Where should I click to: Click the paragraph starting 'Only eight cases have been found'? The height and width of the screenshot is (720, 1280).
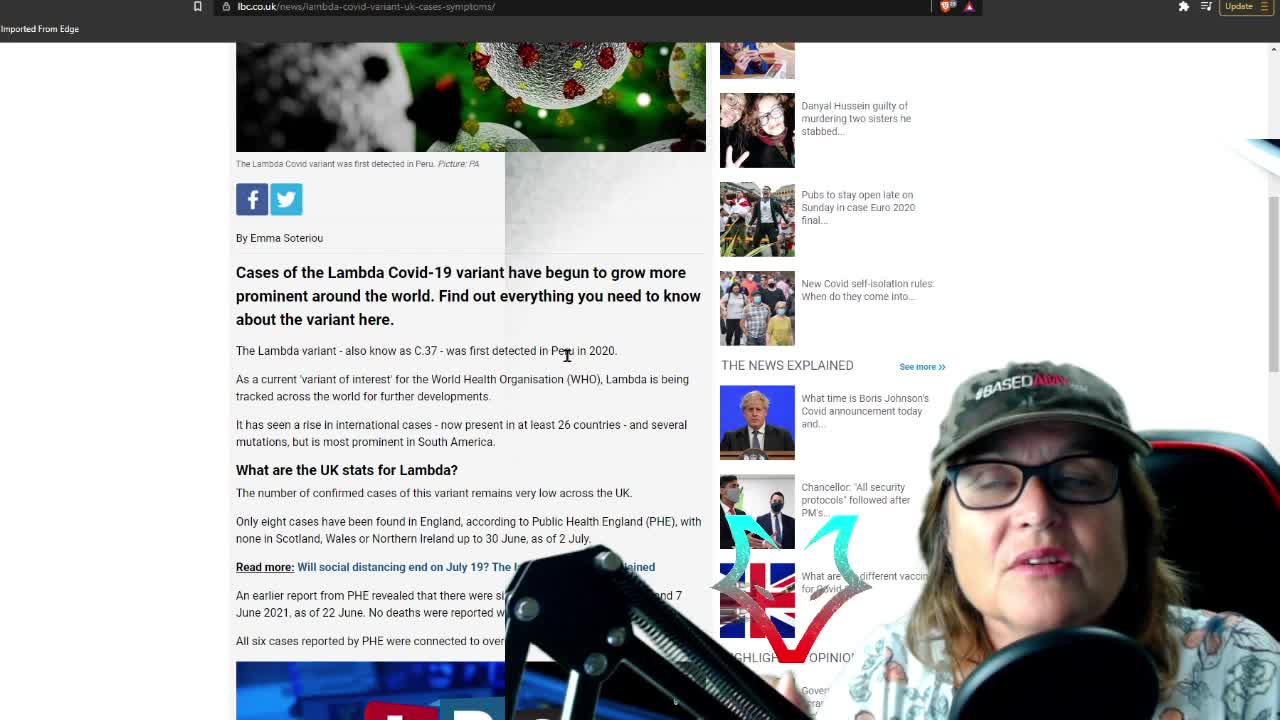(469, 530)
